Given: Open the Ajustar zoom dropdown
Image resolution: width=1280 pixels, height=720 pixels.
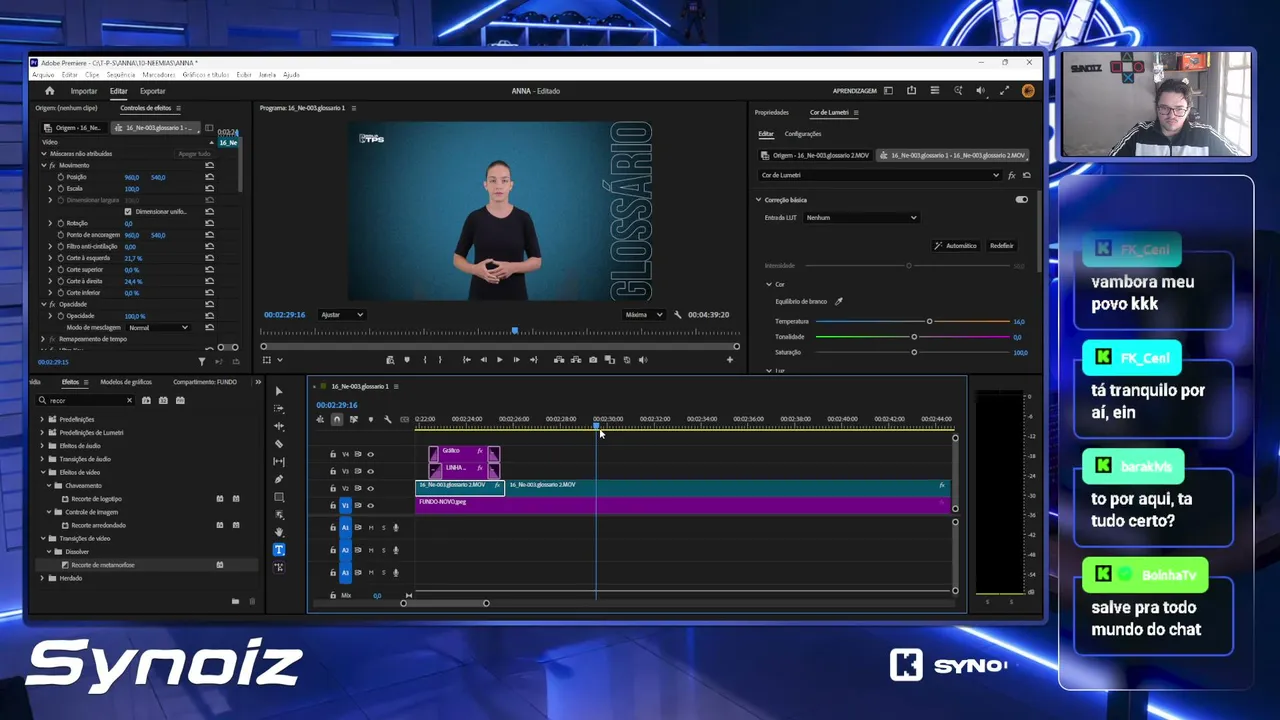Looking at the screenshot, I should 342,314.
